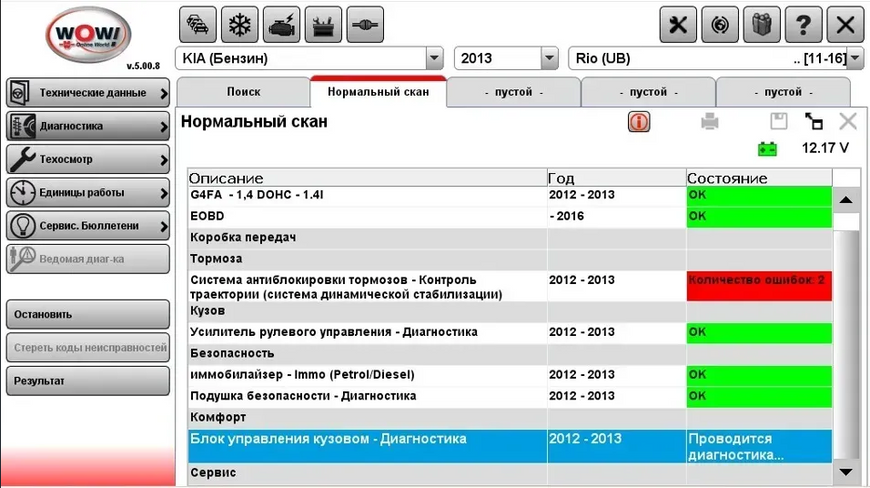Click the Состояние column header
The width and height of the screenshot is (870, 488).
(x=759, y=178)
